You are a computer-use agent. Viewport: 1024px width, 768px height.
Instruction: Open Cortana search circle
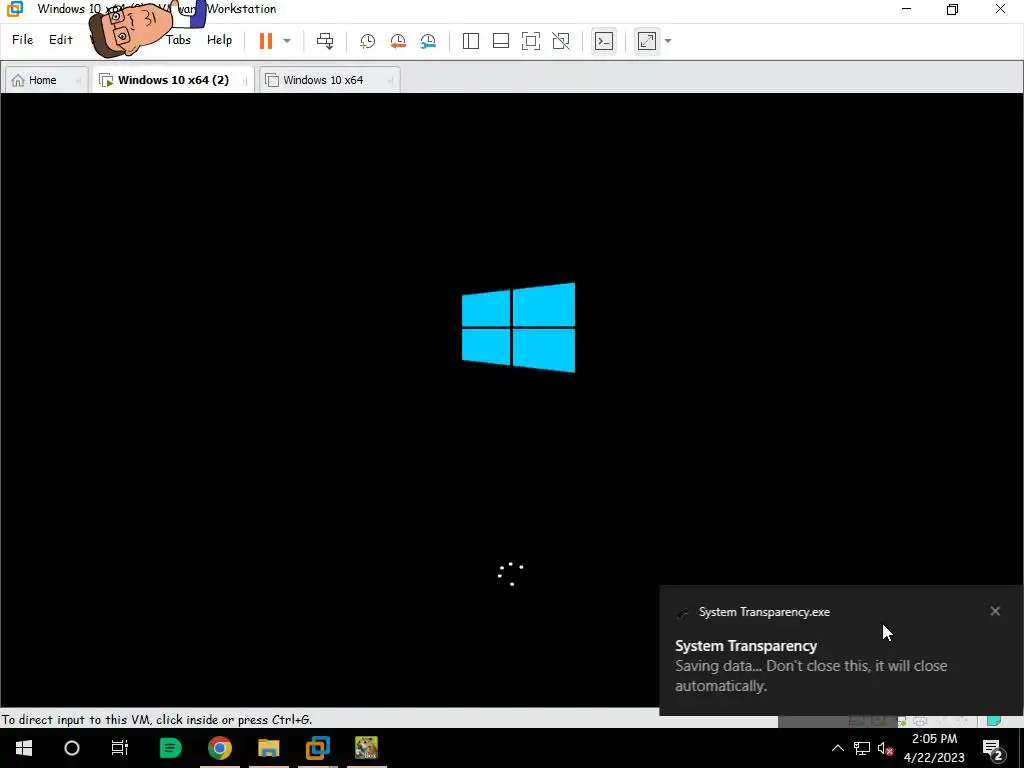point(72,748)
